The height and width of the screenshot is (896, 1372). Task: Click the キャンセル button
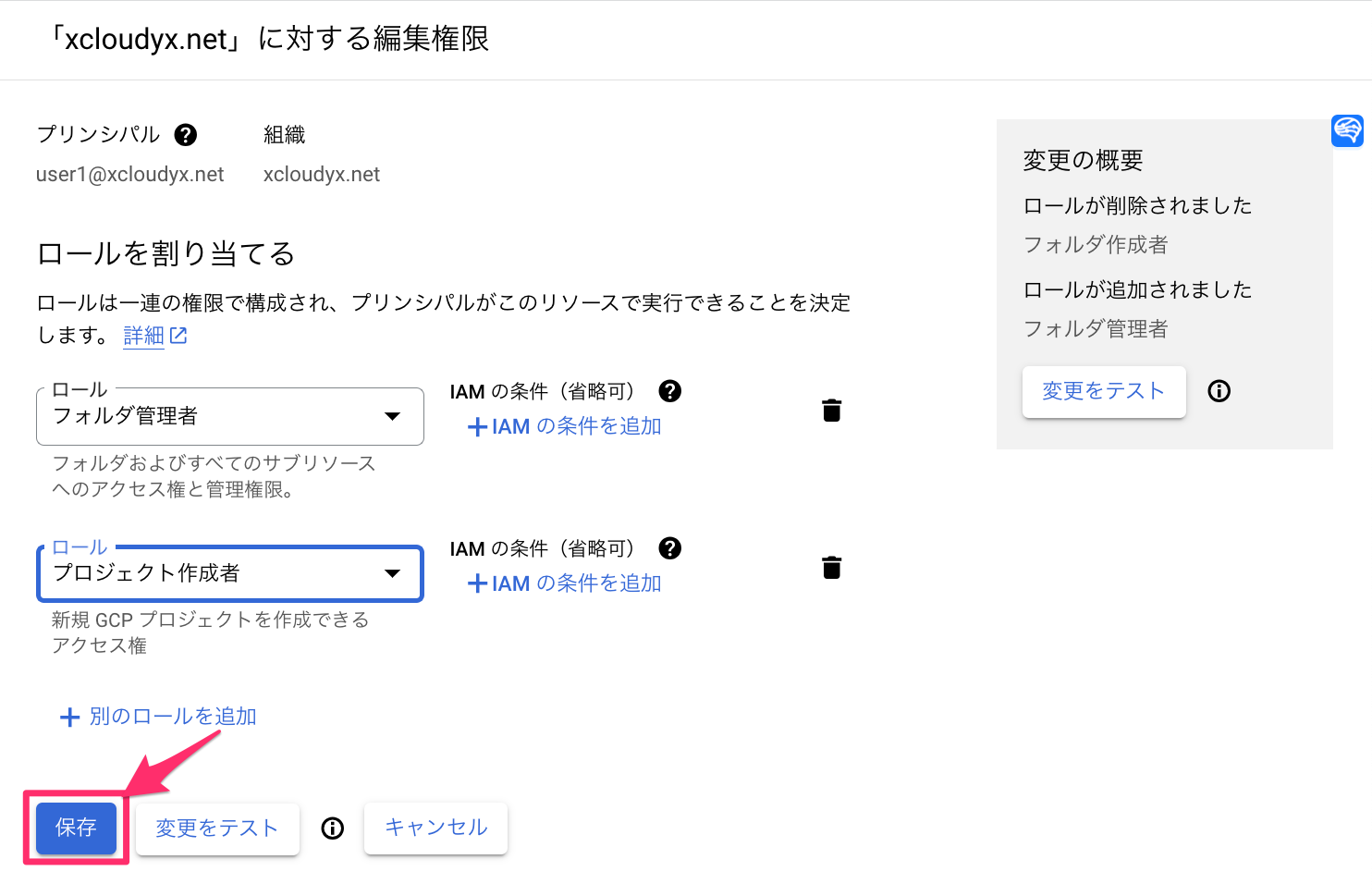435,828
